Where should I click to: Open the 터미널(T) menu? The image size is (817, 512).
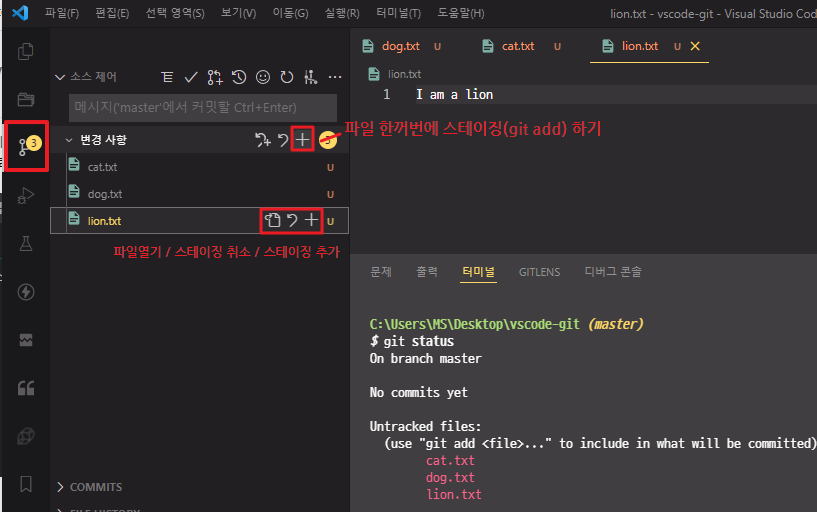pyautogui.click(x=398, y=13)
